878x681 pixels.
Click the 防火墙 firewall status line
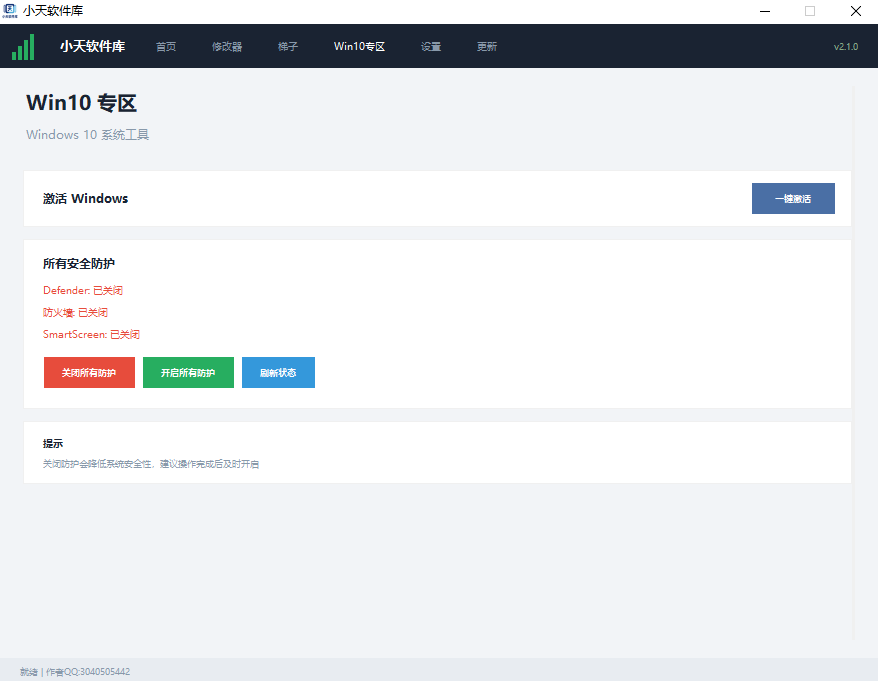[76, 312]
